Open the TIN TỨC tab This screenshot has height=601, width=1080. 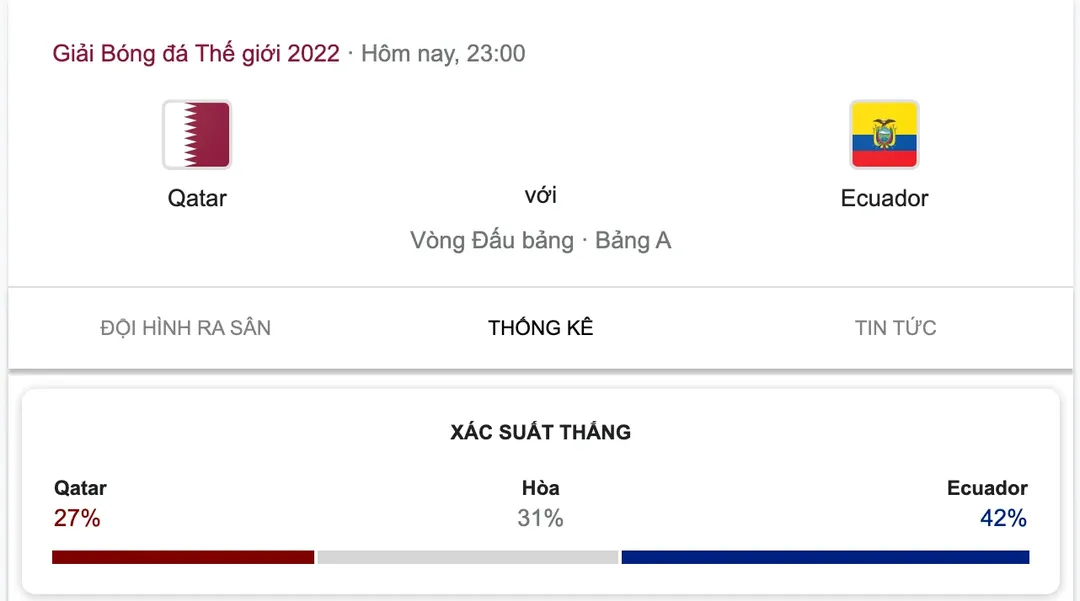895,328
